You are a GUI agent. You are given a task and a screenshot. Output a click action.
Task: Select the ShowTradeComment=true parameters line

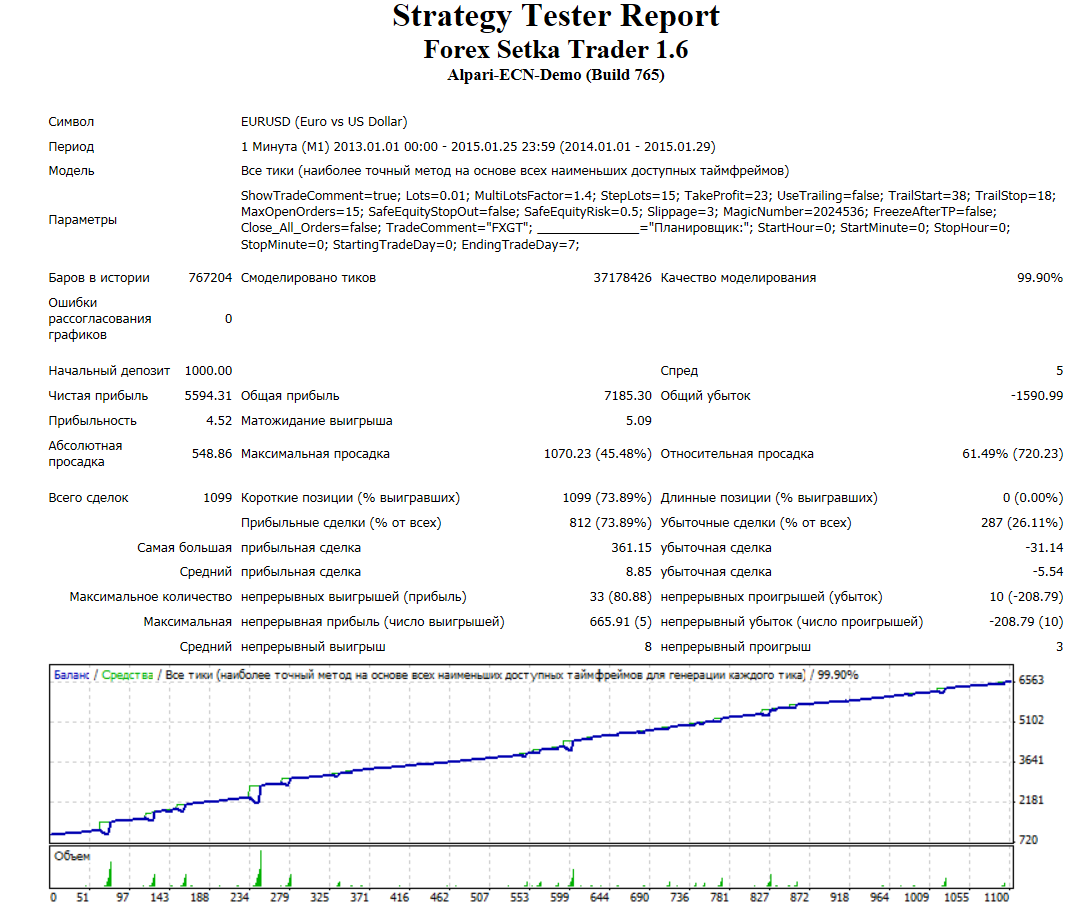pos(648,196)
